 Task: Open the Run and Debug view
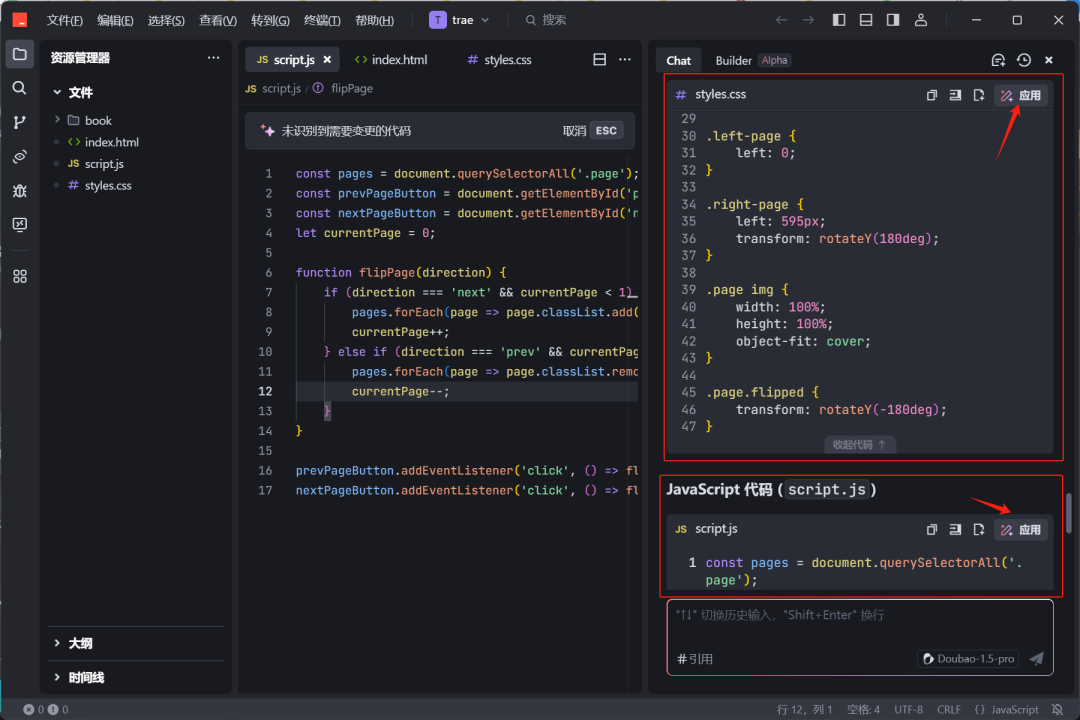coord(19,190)
